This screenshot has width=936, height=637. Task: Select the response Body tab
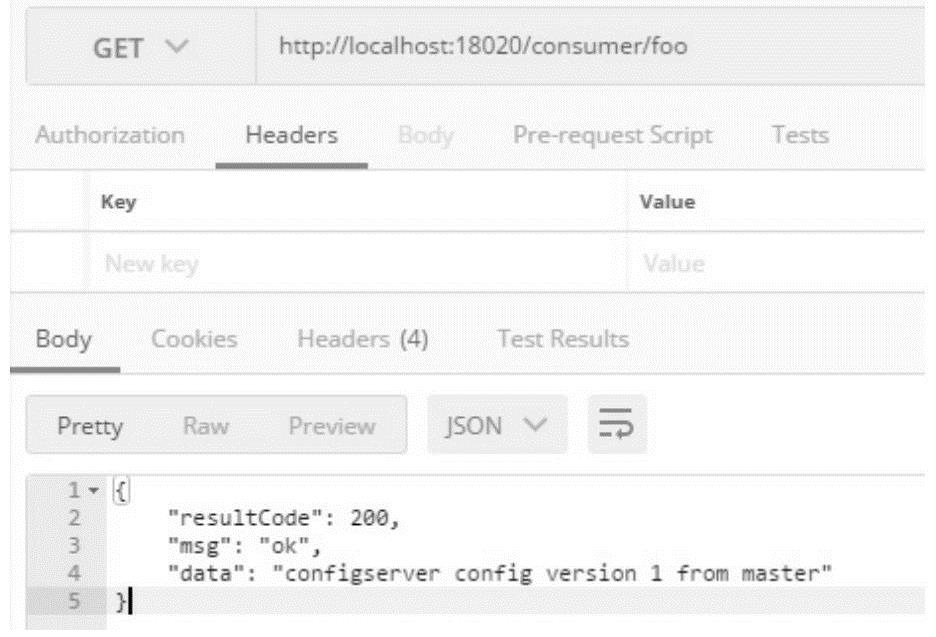pyautogui.click(x=64, y=339)
